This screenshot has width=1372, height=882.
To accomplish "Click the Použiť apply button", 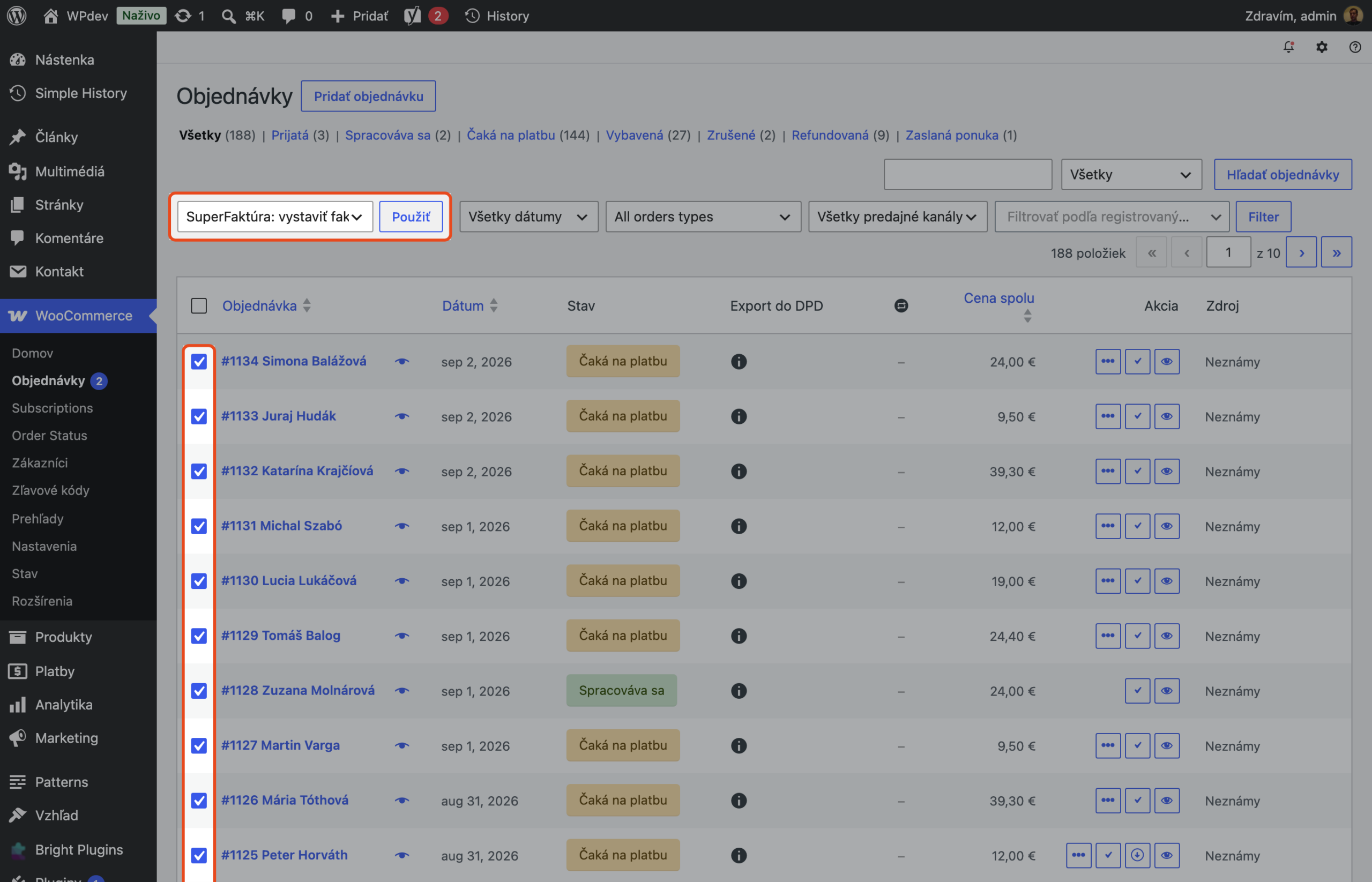I will (x=411, y=216).
